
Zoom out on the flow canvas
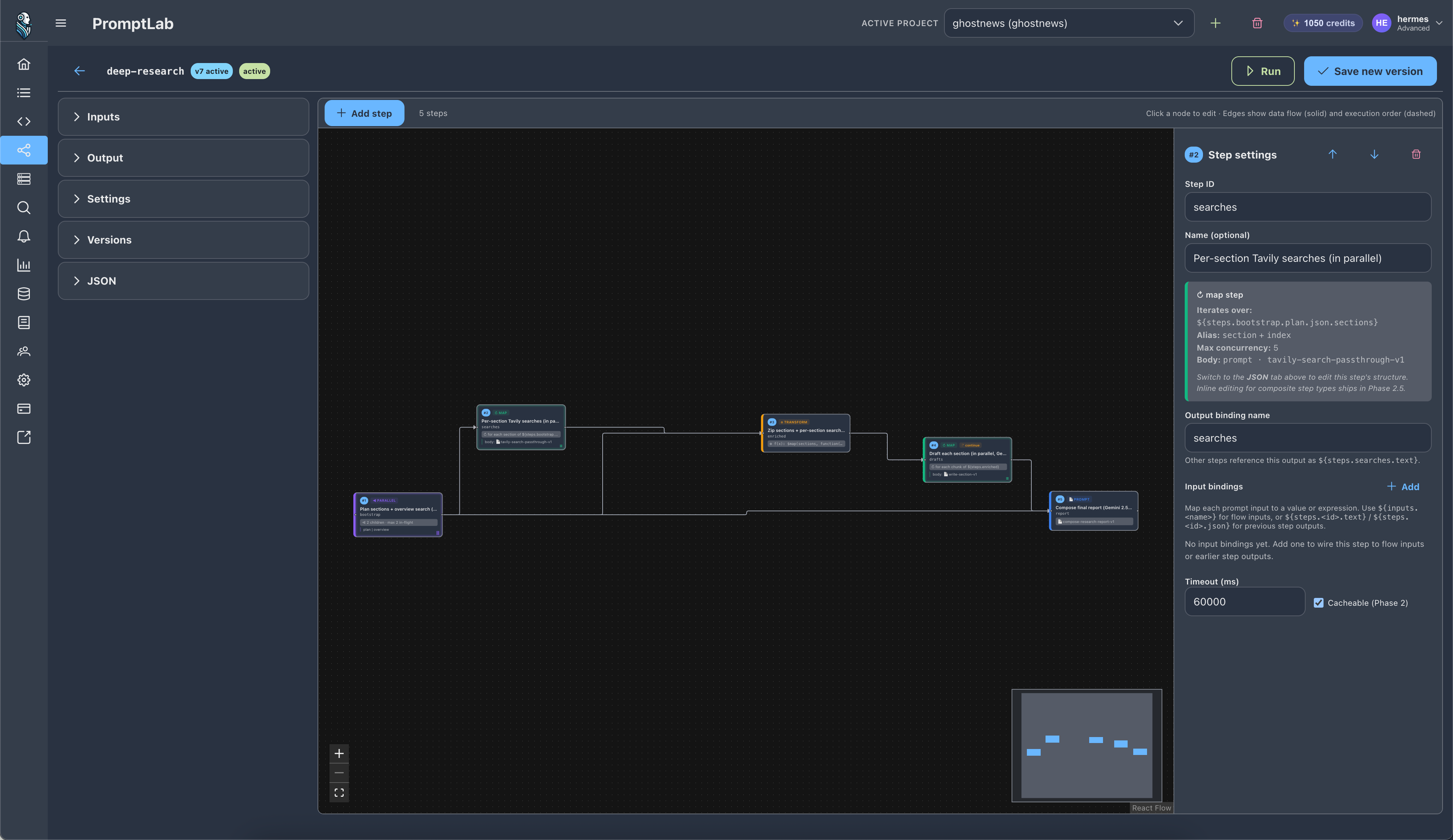(339, 773)
